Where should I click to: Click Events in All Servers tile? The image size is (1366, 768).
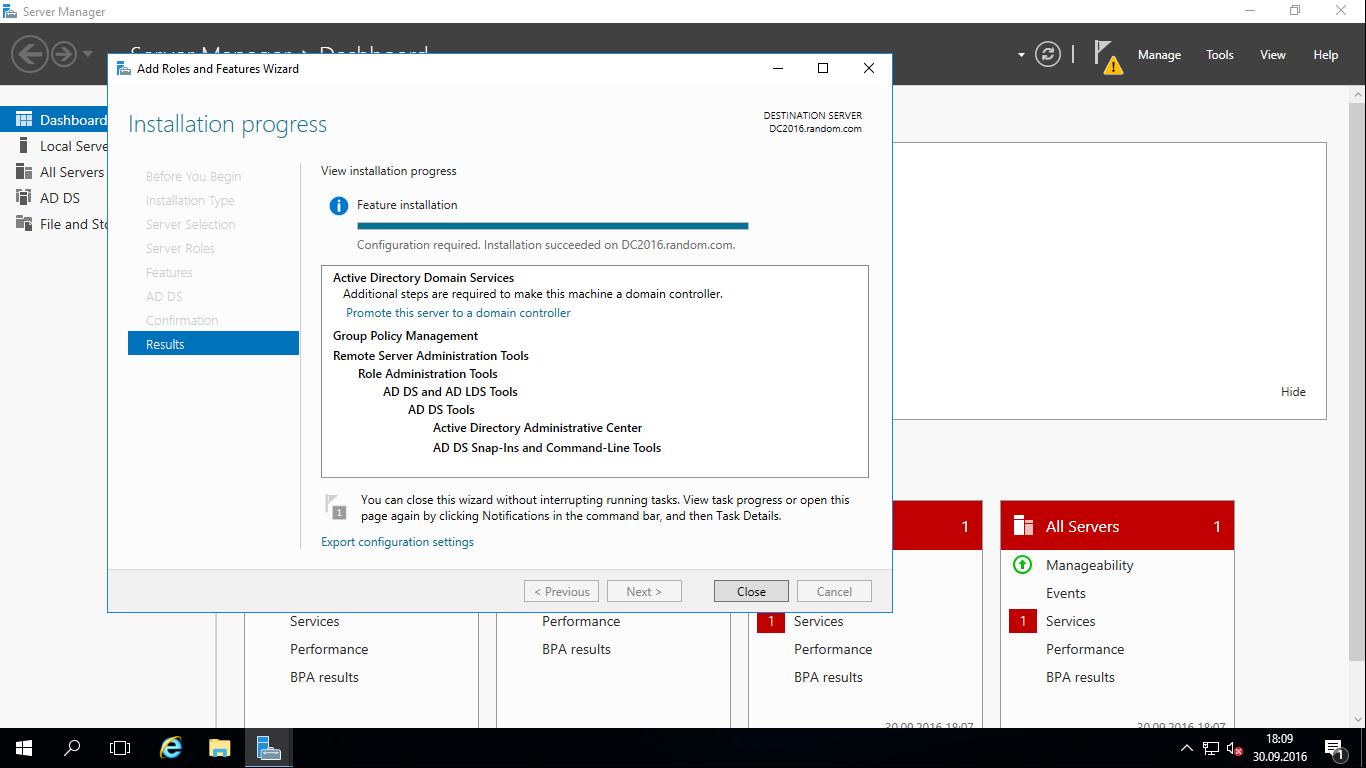coord(1065,593)
